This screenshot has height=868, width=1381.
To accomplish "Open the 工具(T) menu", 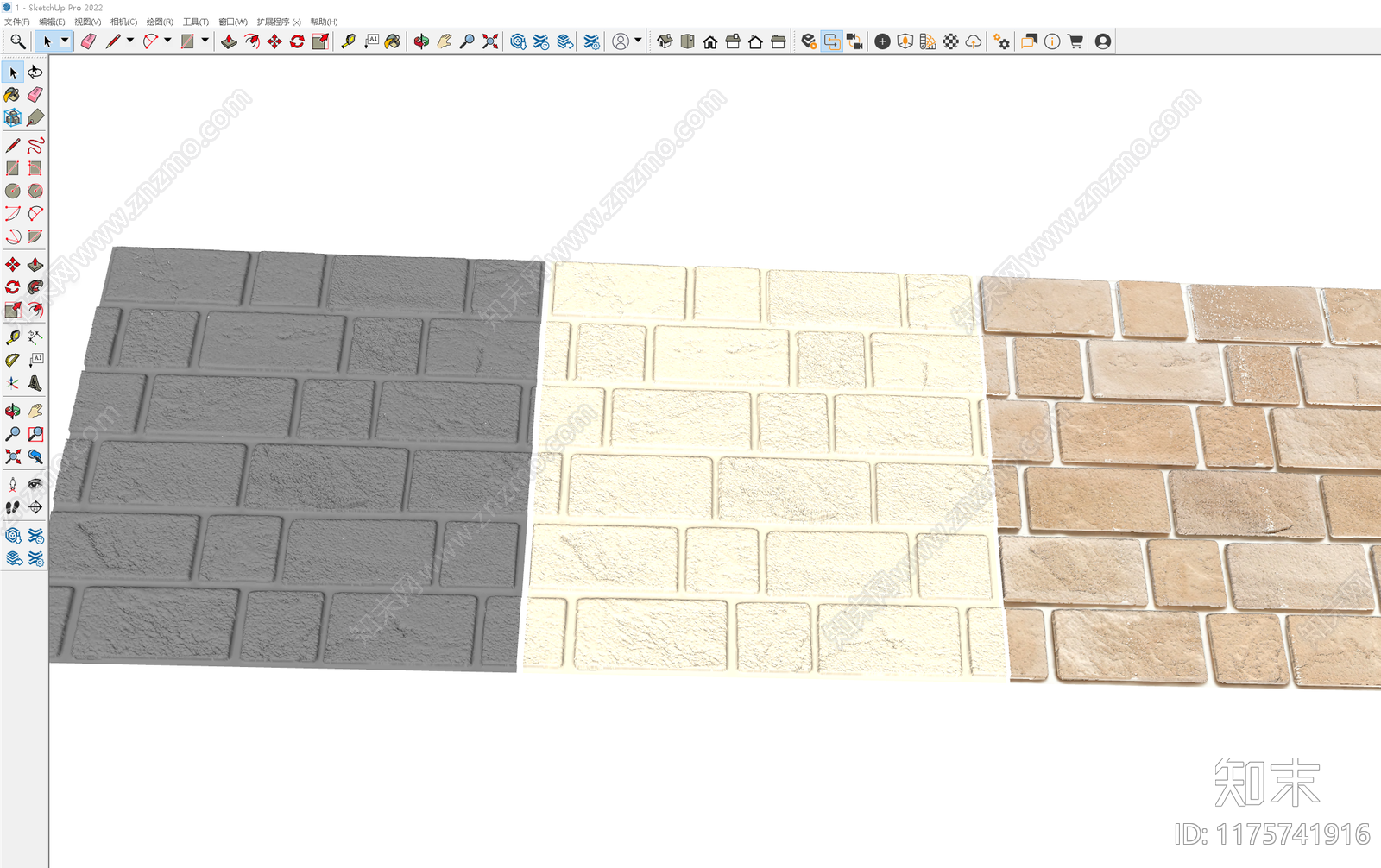I will (196, 22).
